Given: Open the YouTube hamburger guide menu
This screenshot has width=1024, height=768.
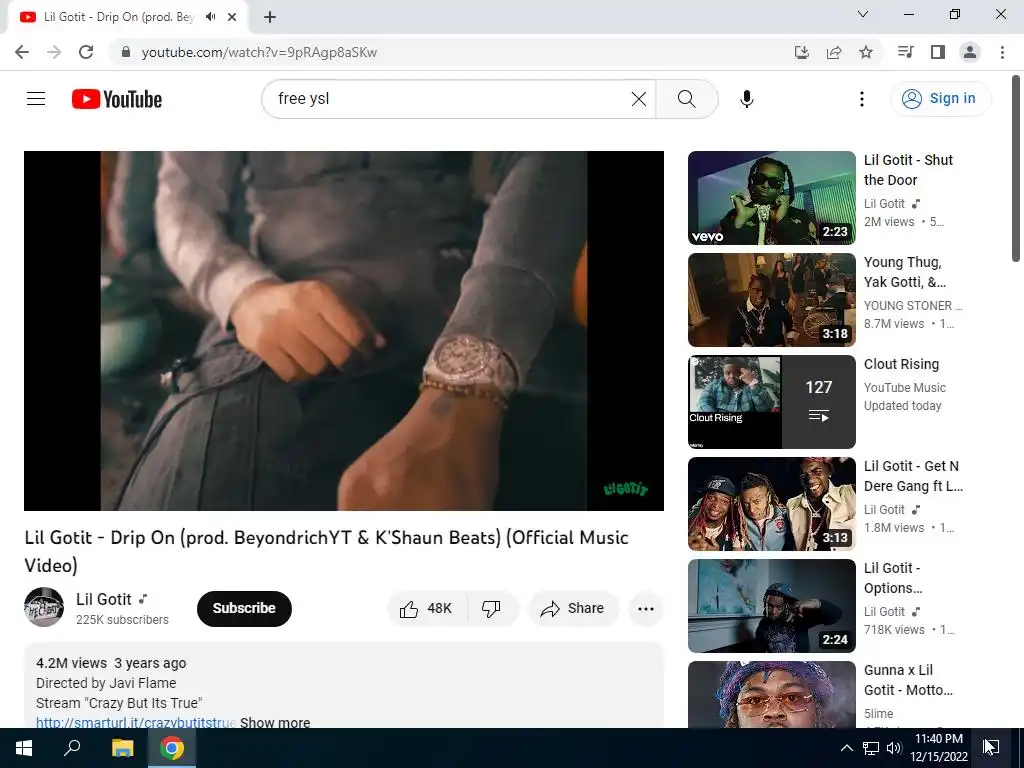Looking at the screenshot, I should [x=36, y=99].
